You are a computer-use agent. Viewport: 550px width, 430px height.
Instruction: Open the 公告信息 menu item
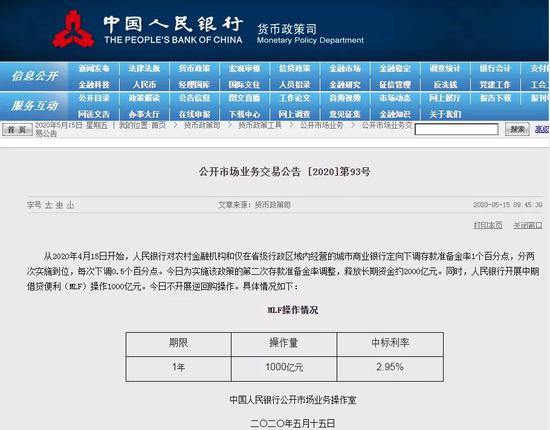click(194, 98)
